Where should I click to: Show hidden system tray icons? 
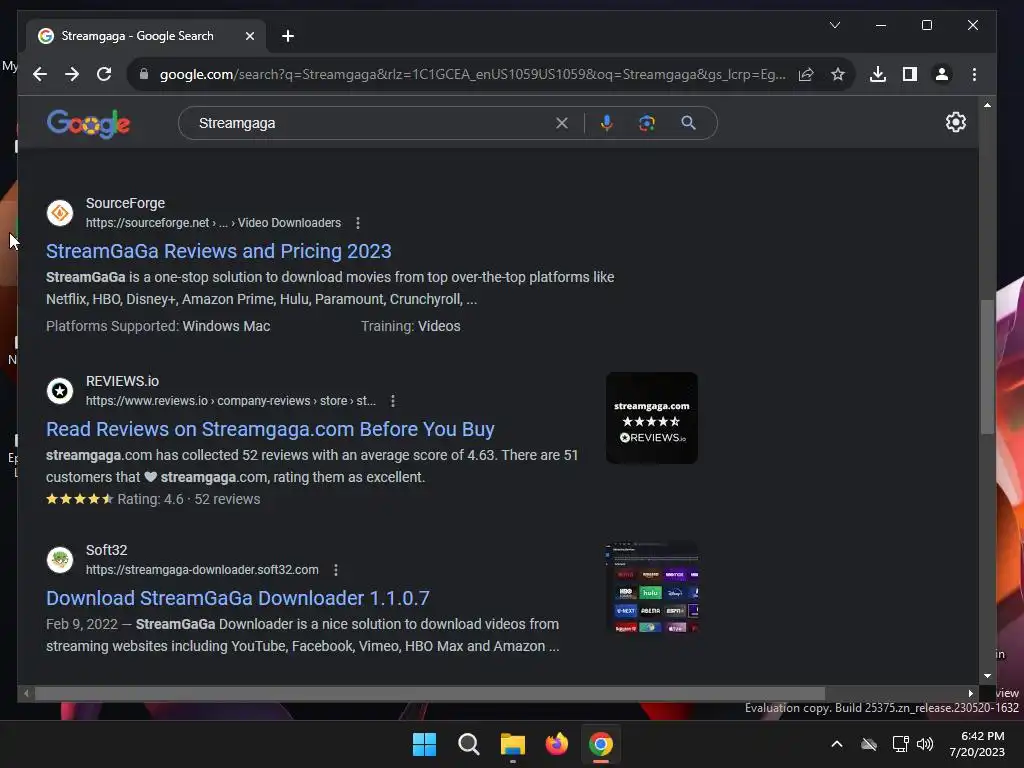[x=837, y=744]
